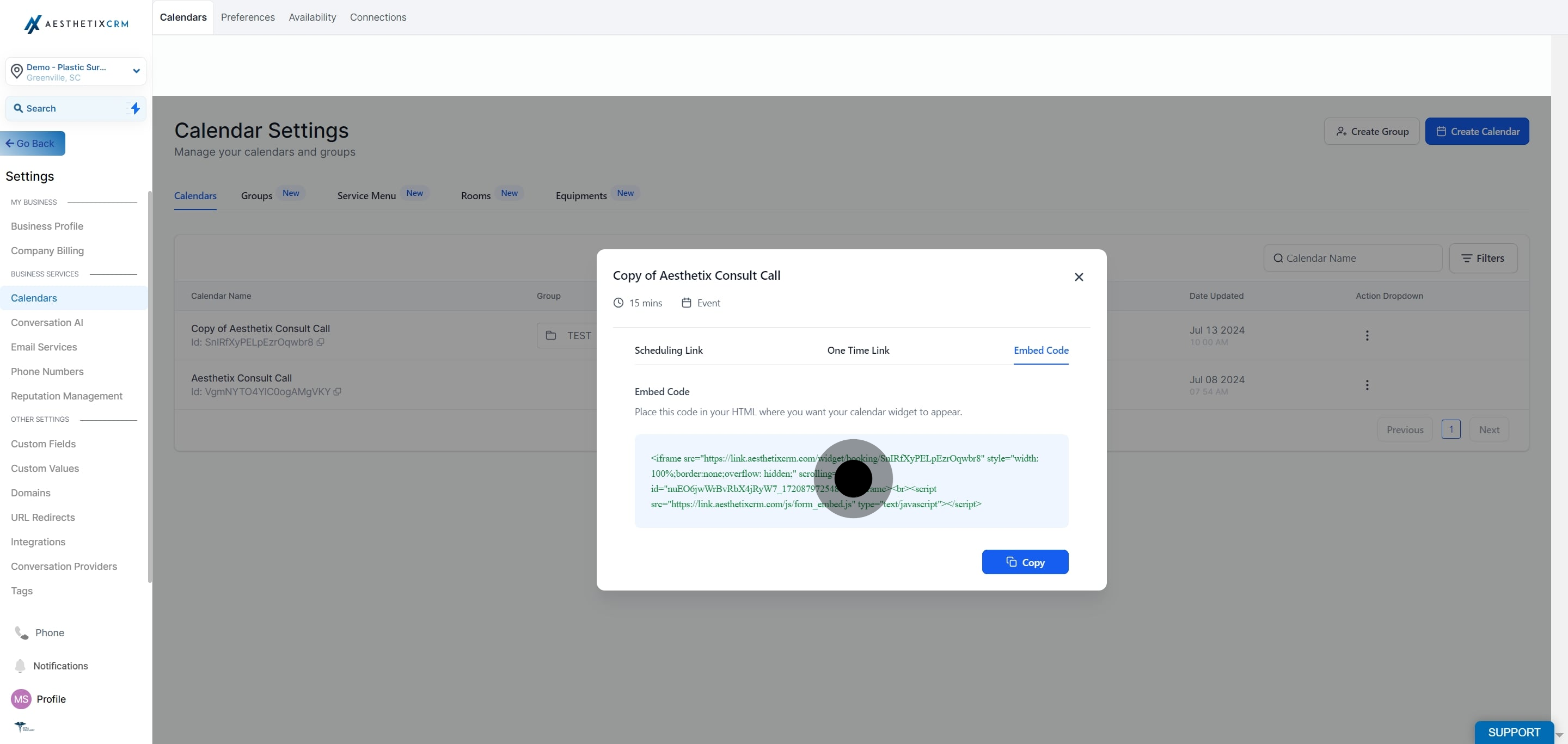
Task: Open the MS Profile avatar
Action: 21,699
